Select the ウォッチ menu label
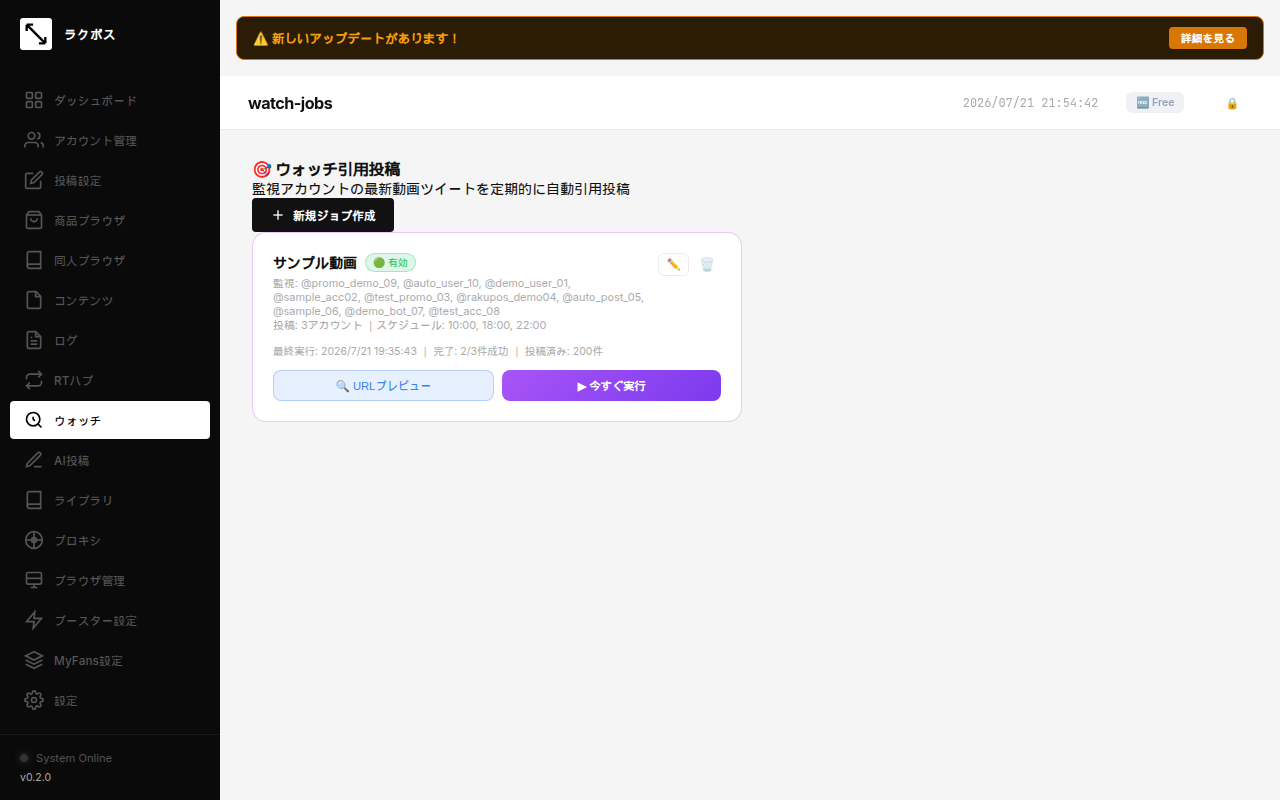 pyautogui.click(x=77, y=421)
